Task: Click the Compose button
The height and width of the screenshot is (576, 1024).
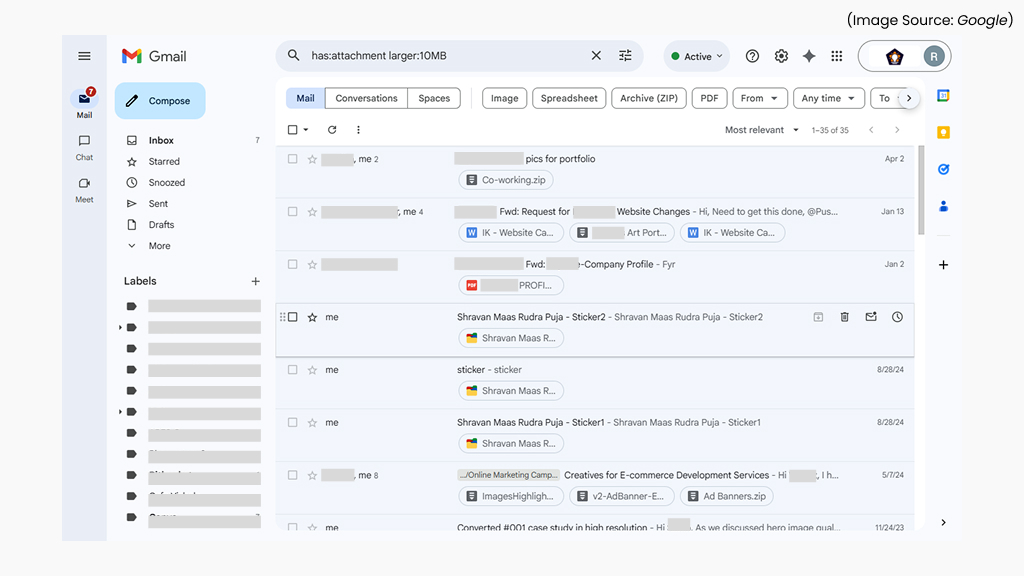Action: 160,100
